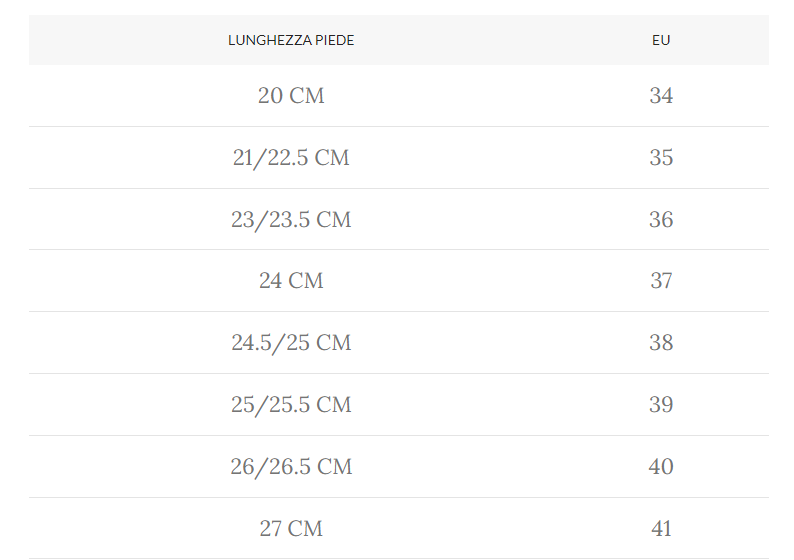The image size is (794, 560).
Task: Click the EU column header
Action: 661,41
